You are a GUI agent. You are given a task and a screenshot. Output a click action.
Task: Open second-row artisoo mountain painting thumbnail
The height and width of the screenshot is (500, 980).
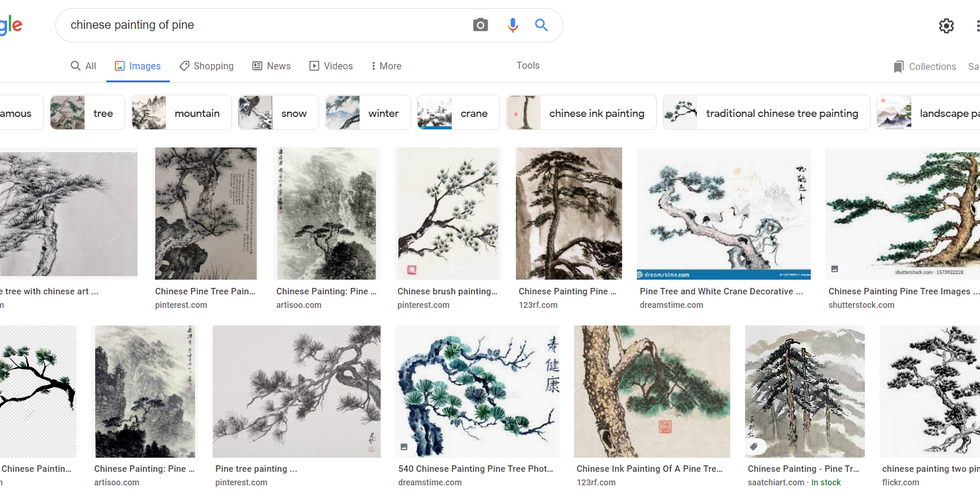145,391
